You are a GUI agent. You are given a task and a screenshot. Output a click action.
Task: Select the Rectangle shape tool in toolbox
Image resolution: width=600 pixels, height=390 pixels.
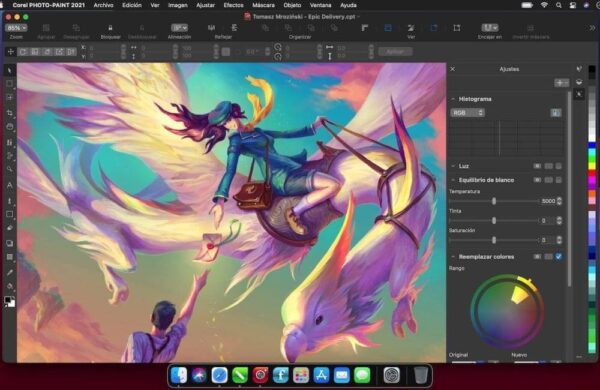coord(10,214)
